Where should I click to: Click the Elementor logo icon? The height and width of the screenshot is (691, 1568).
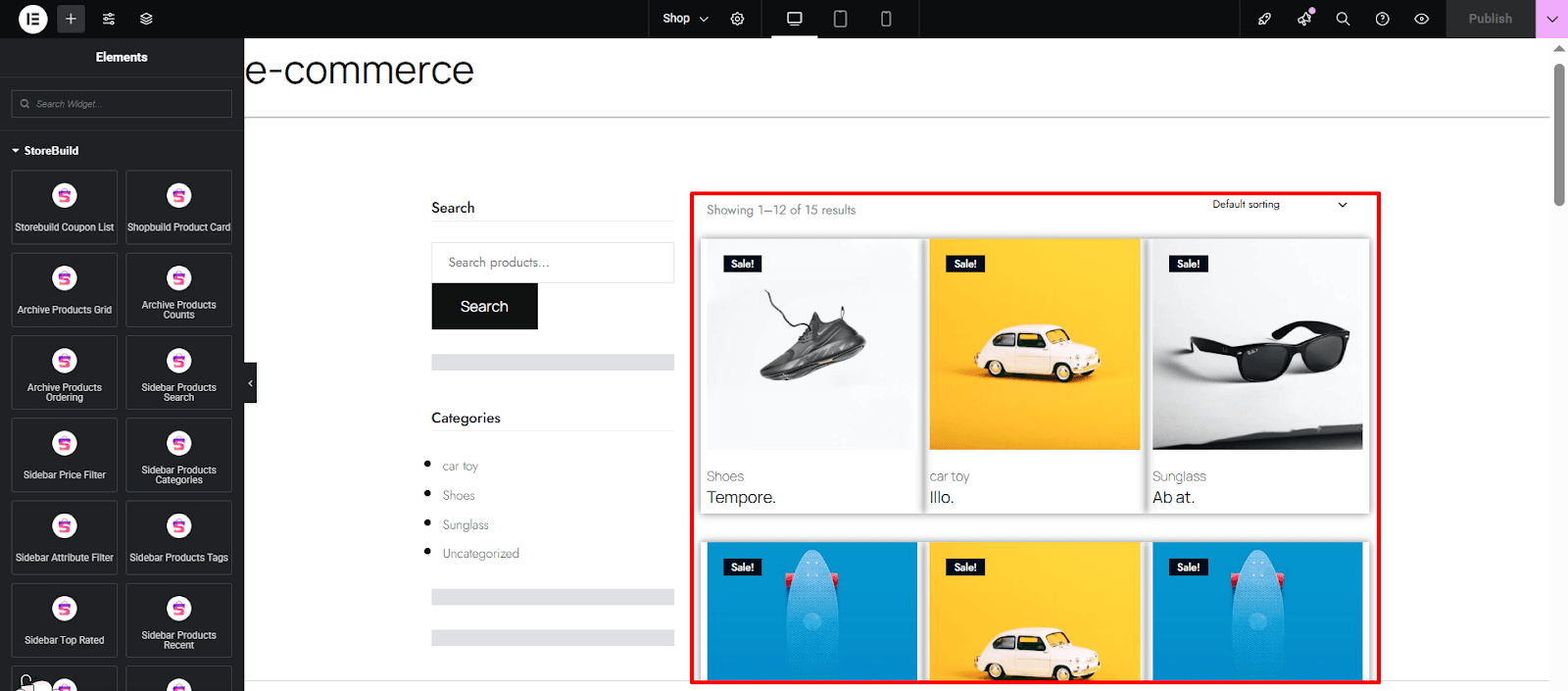33,19
